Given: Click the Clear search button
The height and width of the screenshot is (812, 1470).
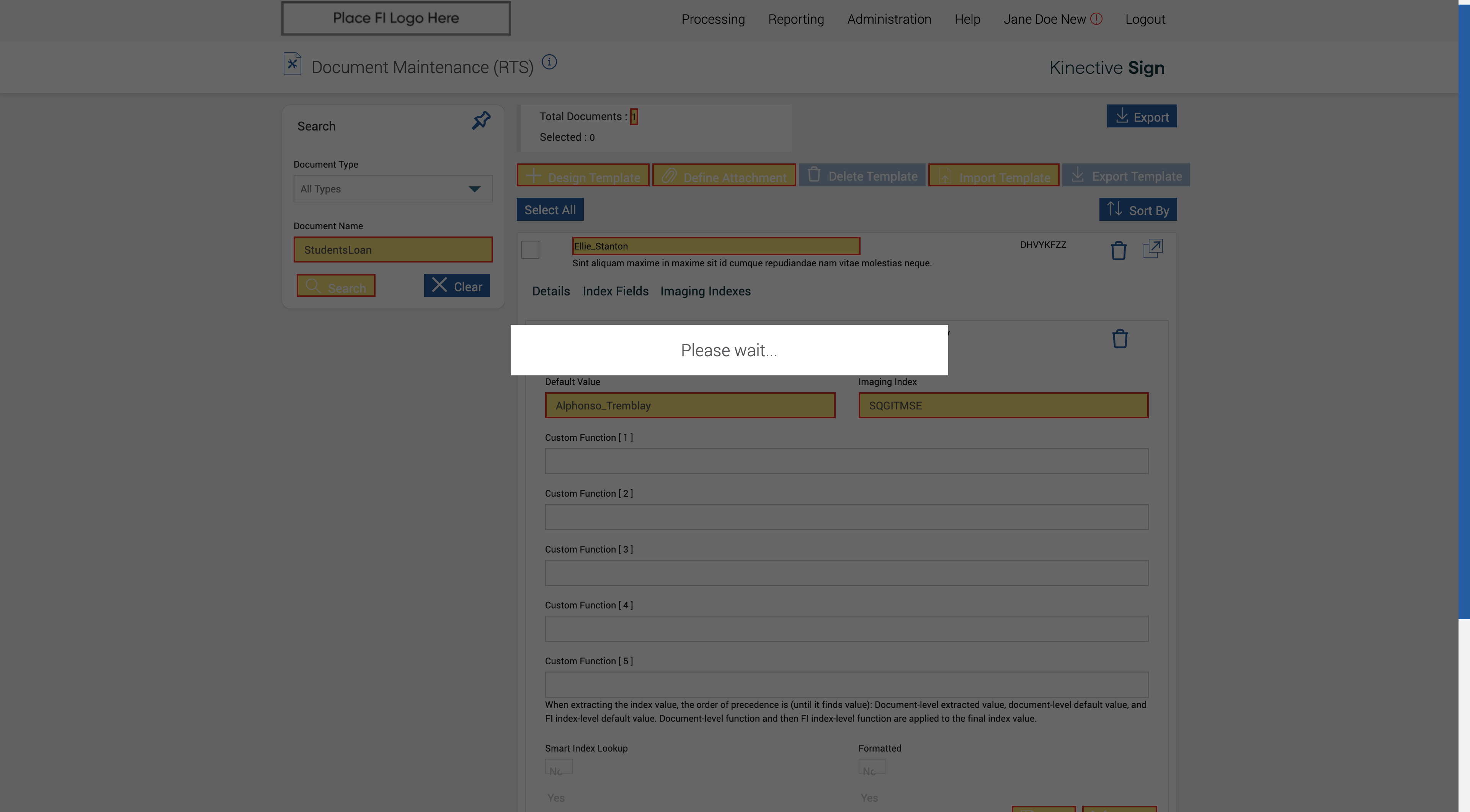Looking at the screenshot, I should tap(457, 286).
